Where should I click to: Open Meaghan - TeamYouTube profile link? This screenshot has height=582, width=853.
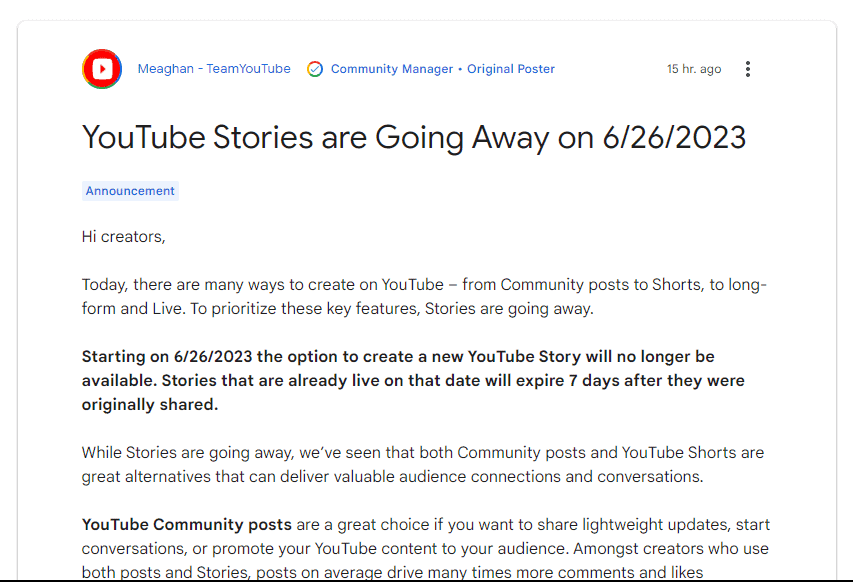tap(214, 69)
